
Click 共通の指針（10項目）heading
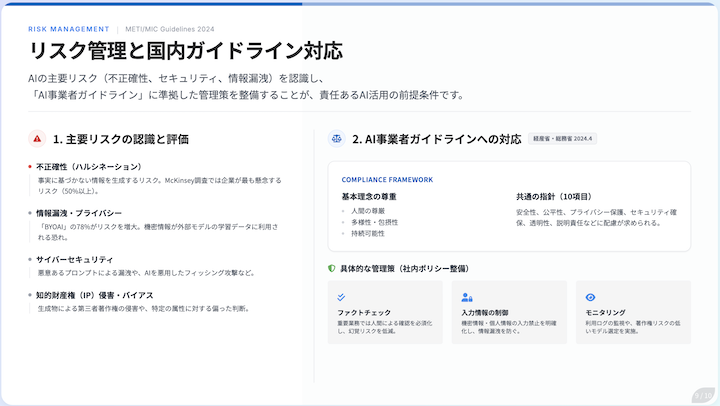pos(554,197)
